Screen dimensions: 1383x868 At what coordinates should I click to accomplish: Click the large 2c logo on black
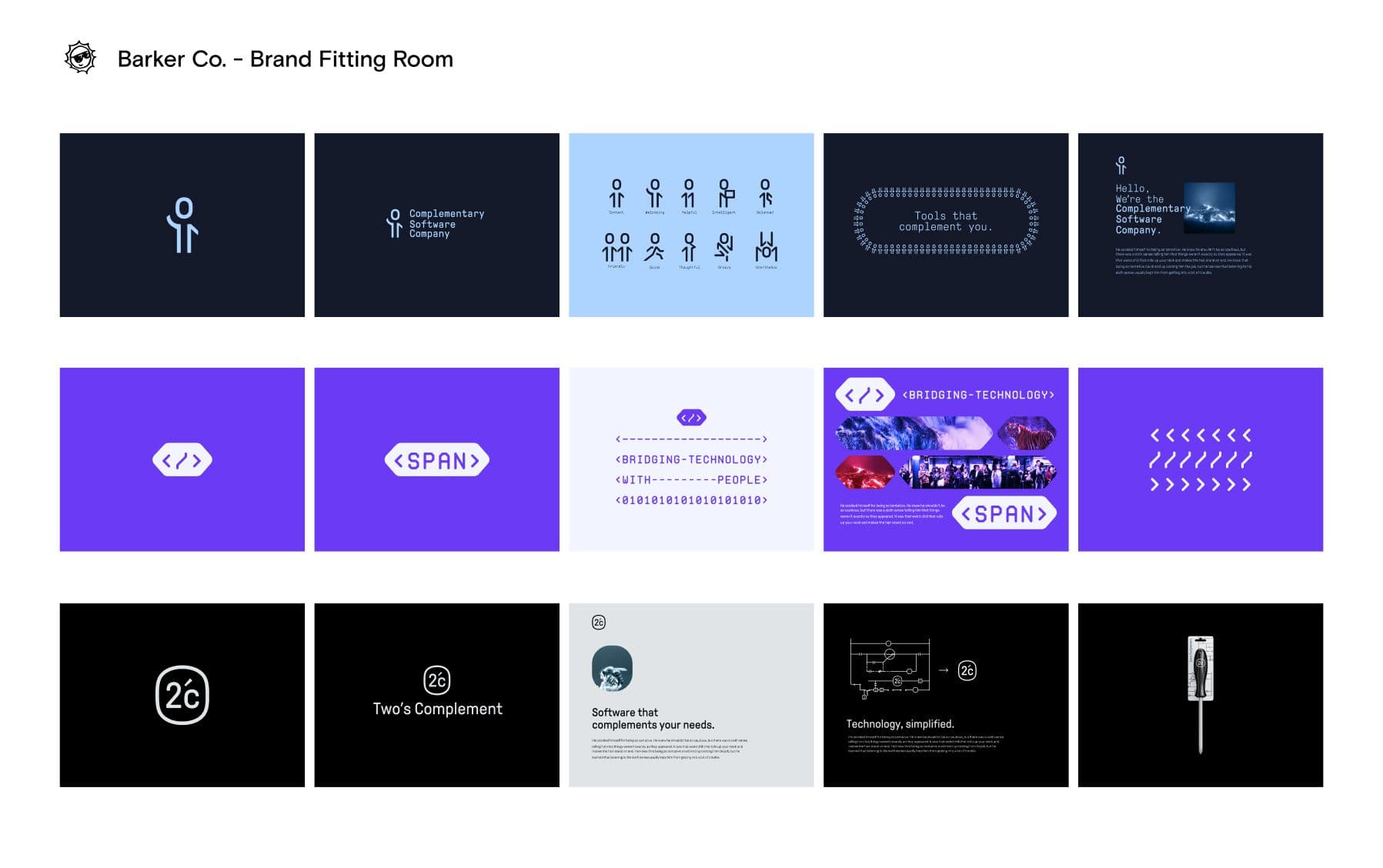[x=182, y=695]
